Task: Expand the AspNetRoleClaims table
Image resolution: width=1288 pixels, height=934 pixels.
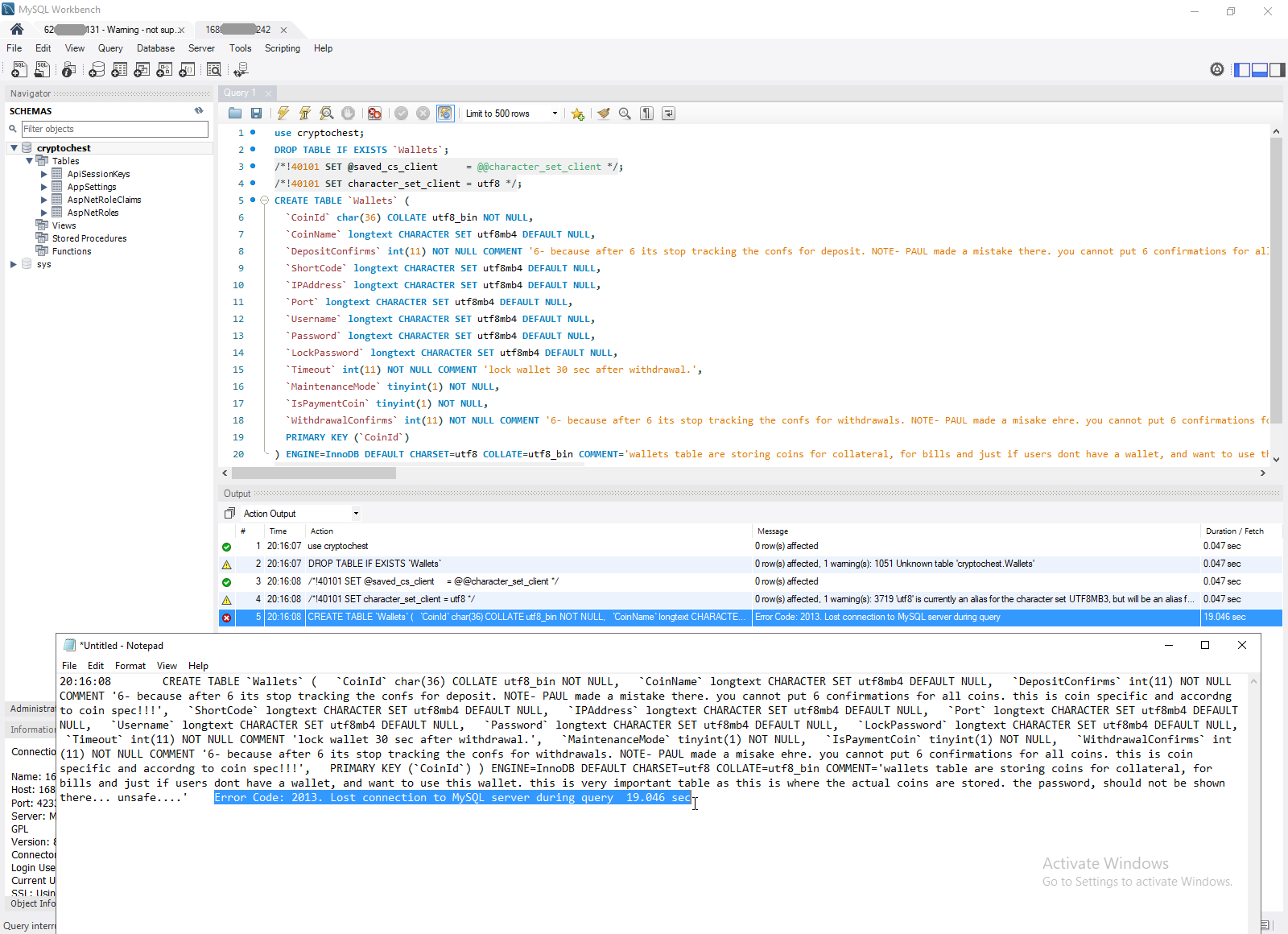Action: [44, 200]
